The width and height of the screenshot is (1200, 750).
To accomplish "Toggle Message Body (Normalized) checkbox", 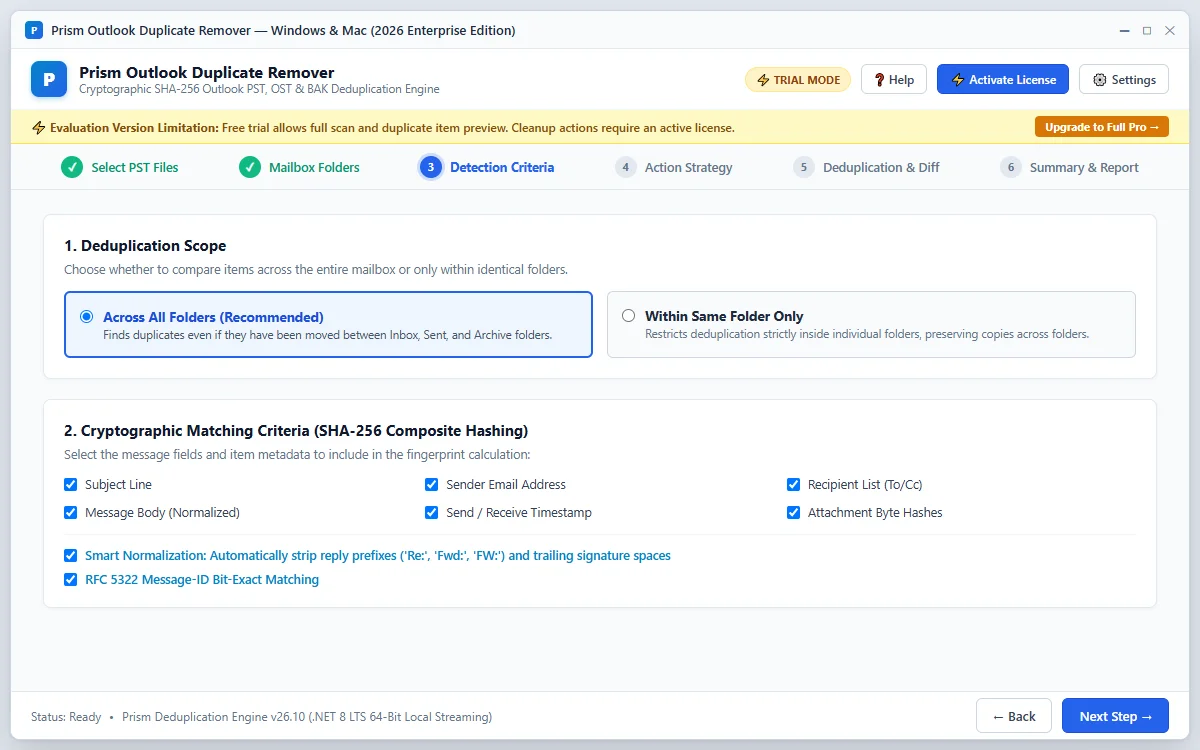I will [71, 512].
